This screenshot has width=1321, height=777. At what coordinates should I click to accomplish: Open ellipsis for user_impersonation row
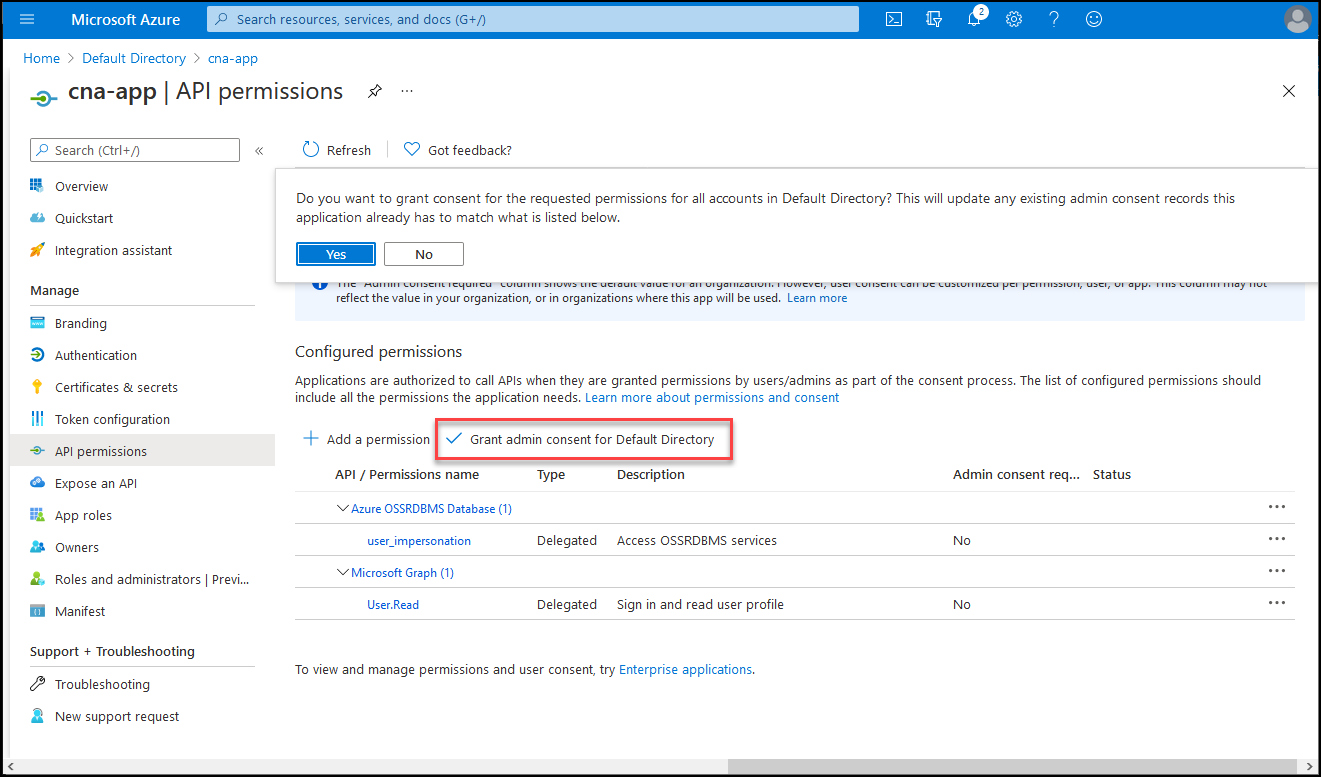click(x=1277, y=539)
